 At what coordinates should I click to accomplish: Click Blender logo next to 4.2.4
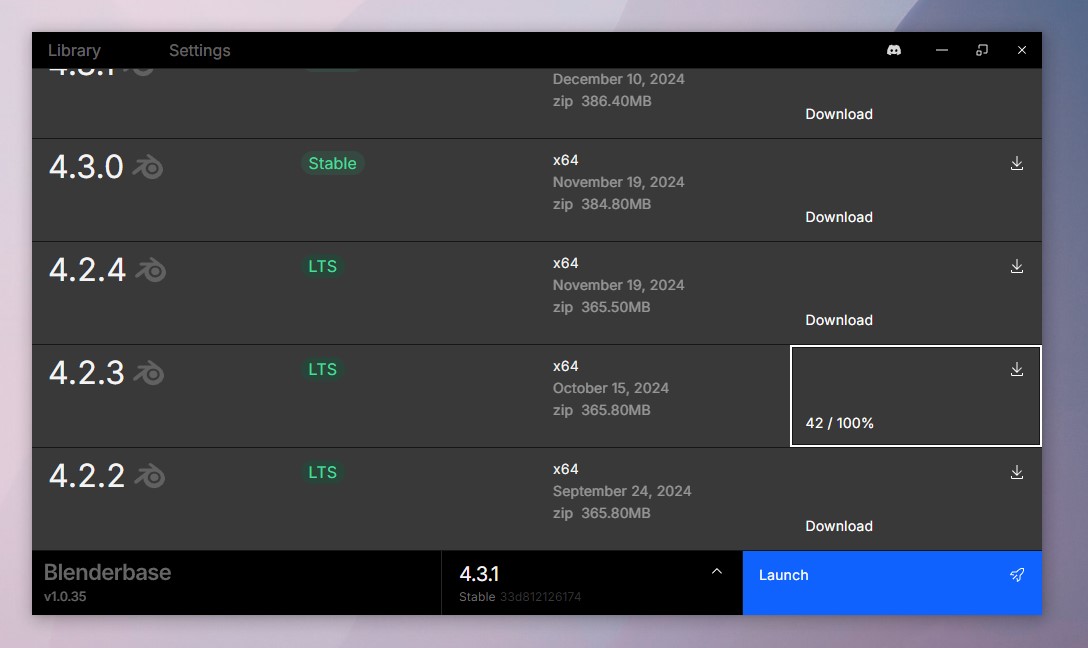coord(151,270)
